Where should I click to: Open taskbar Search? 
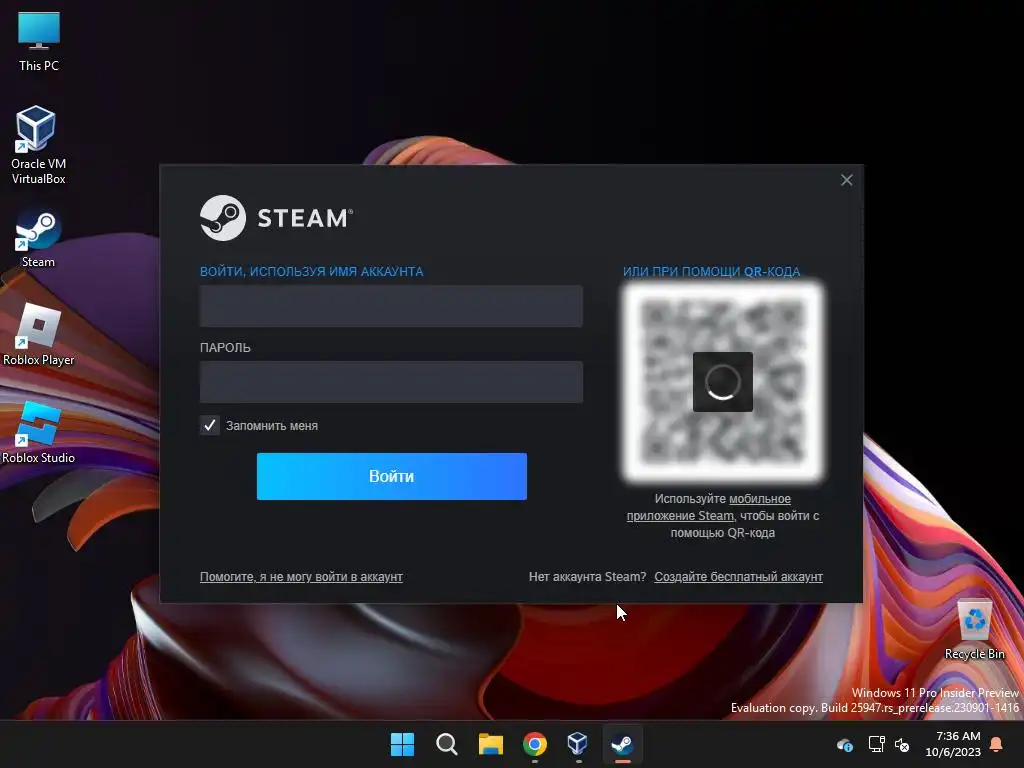(447, 744)
